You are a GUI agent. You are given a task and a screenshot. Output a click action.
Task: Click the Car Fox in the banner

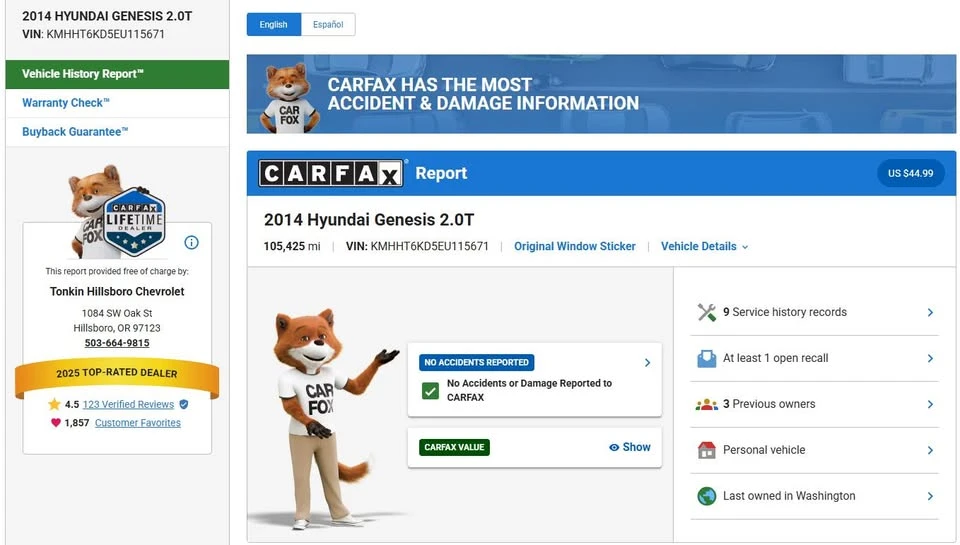(289, 97)
